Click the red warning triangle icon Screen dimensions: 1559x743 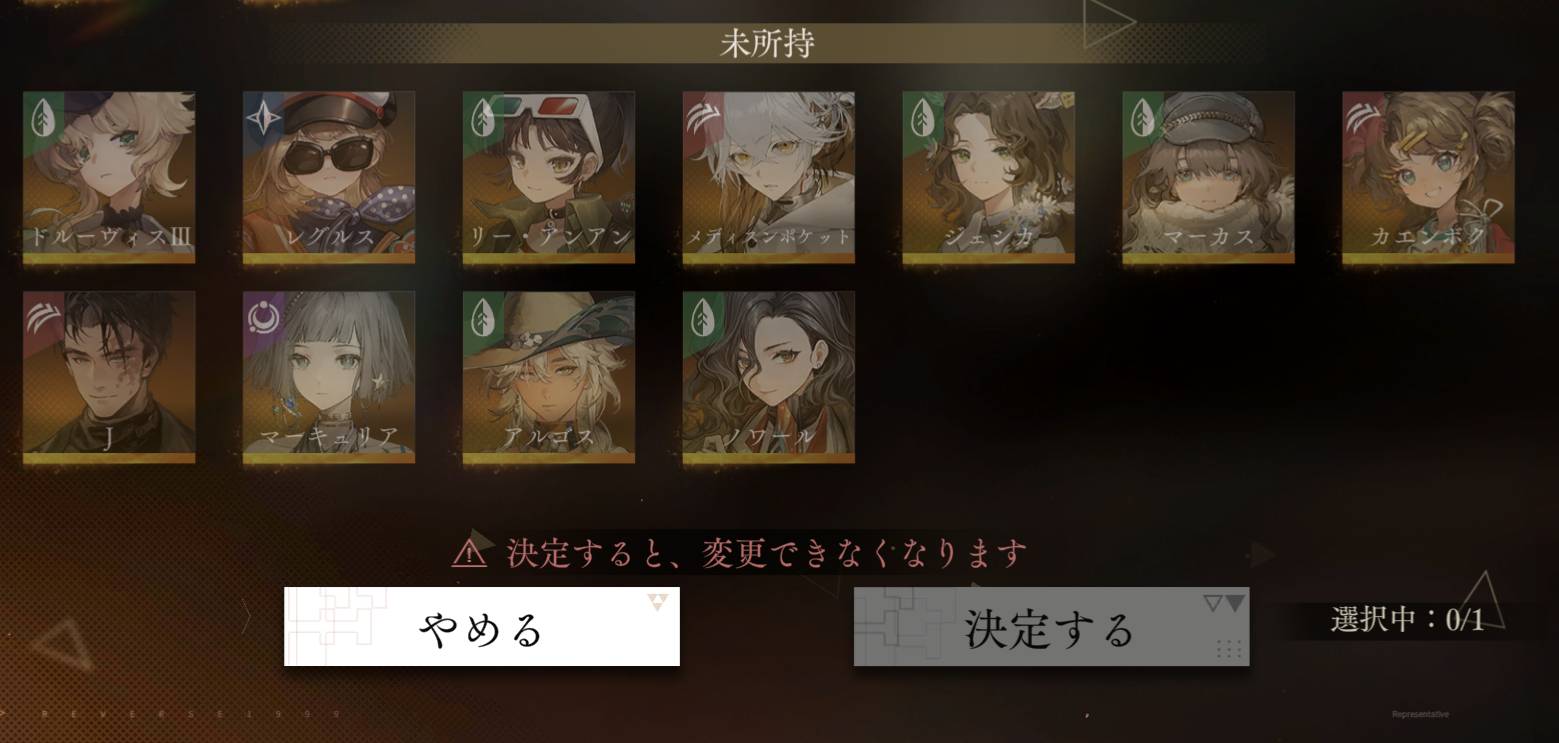469,552
